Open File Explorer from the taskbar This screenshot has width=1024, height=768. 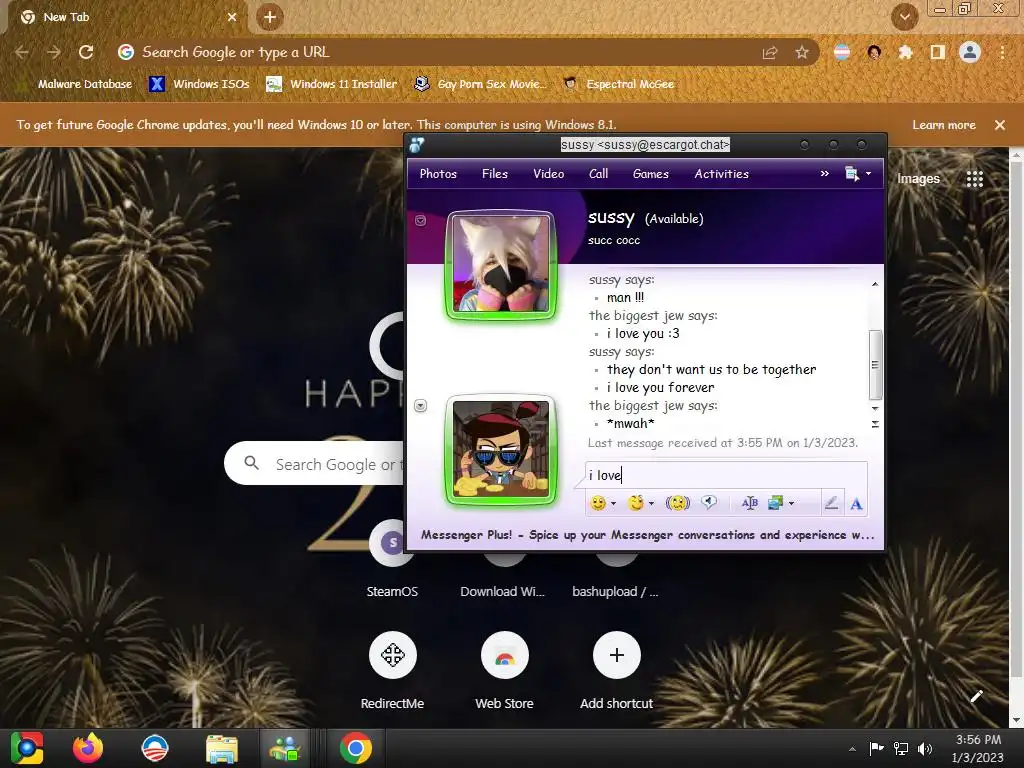pyautogui.click(x=222, y=748)
